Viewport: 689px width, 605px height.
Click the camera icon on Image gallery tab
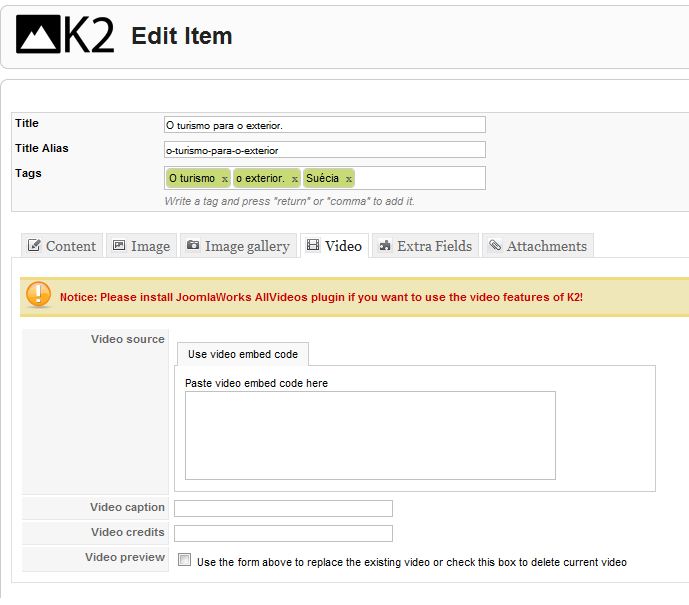[x=193, y=245]
